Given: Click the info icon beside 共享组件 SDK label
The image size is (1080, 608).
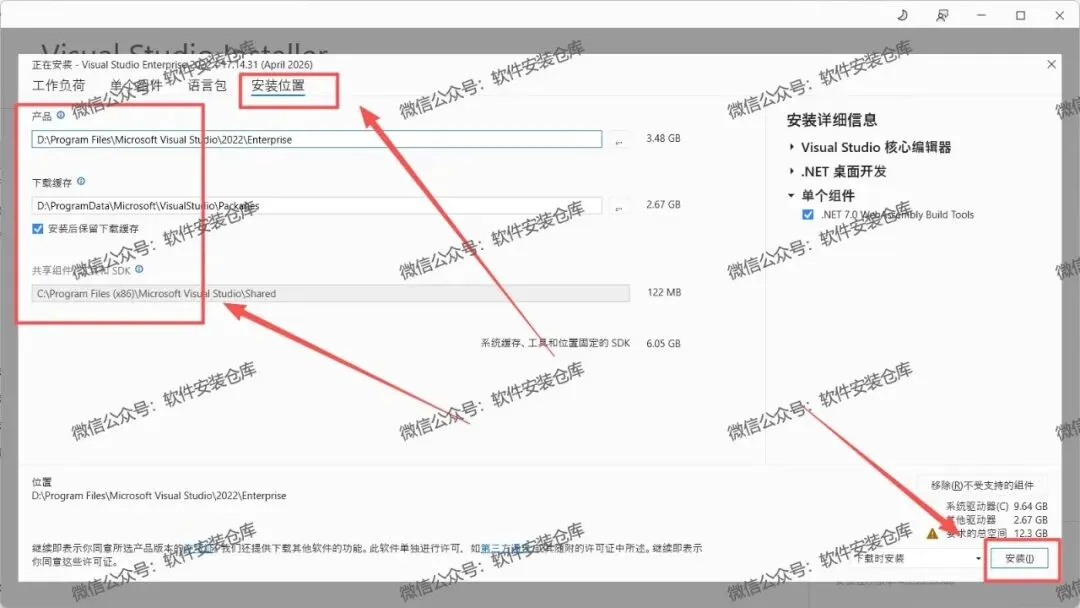Looking at the screenshot, I should click(x=139, y=269).
